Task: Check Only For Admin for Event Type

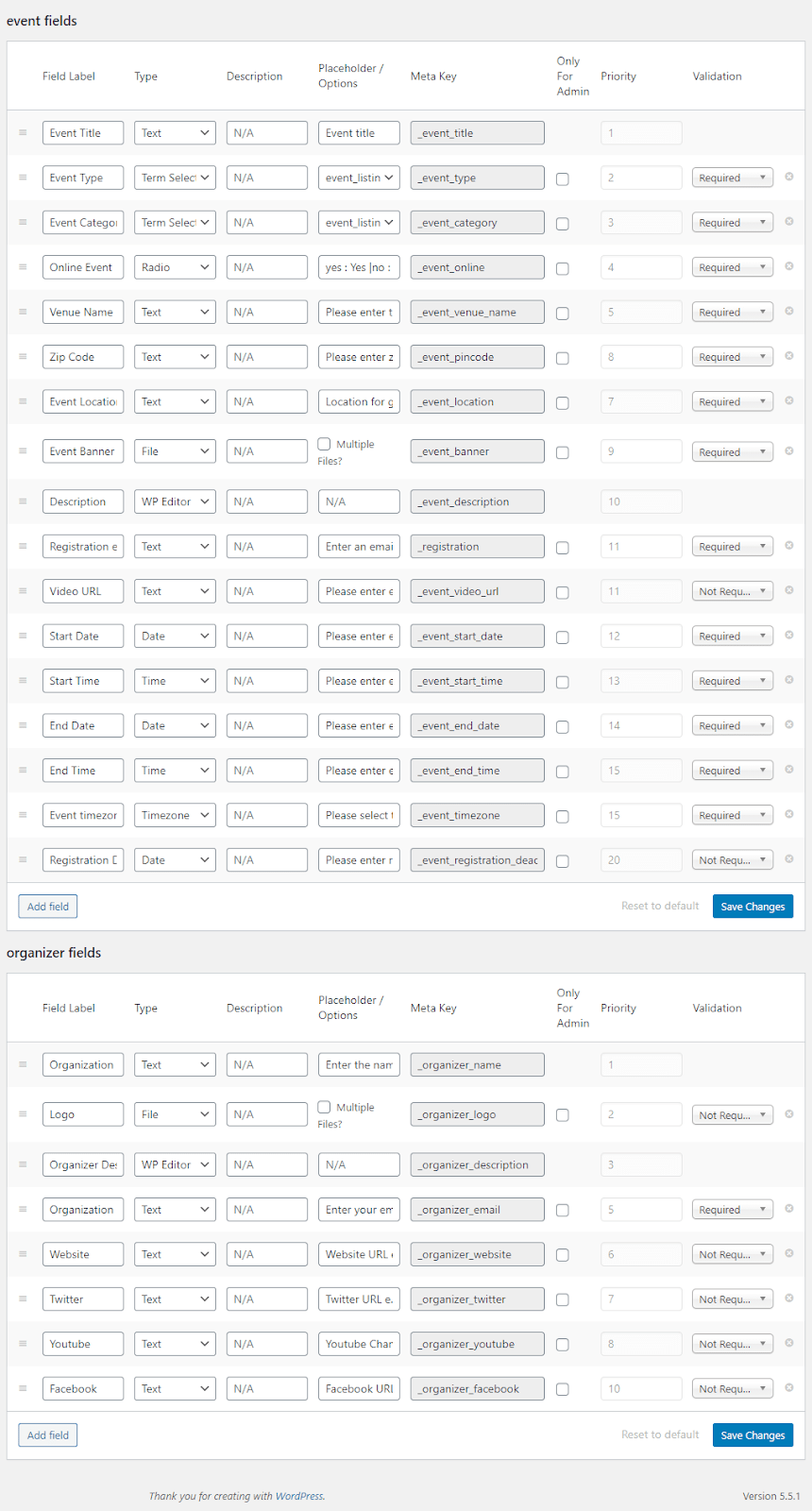Action: [x=563, y=178]
